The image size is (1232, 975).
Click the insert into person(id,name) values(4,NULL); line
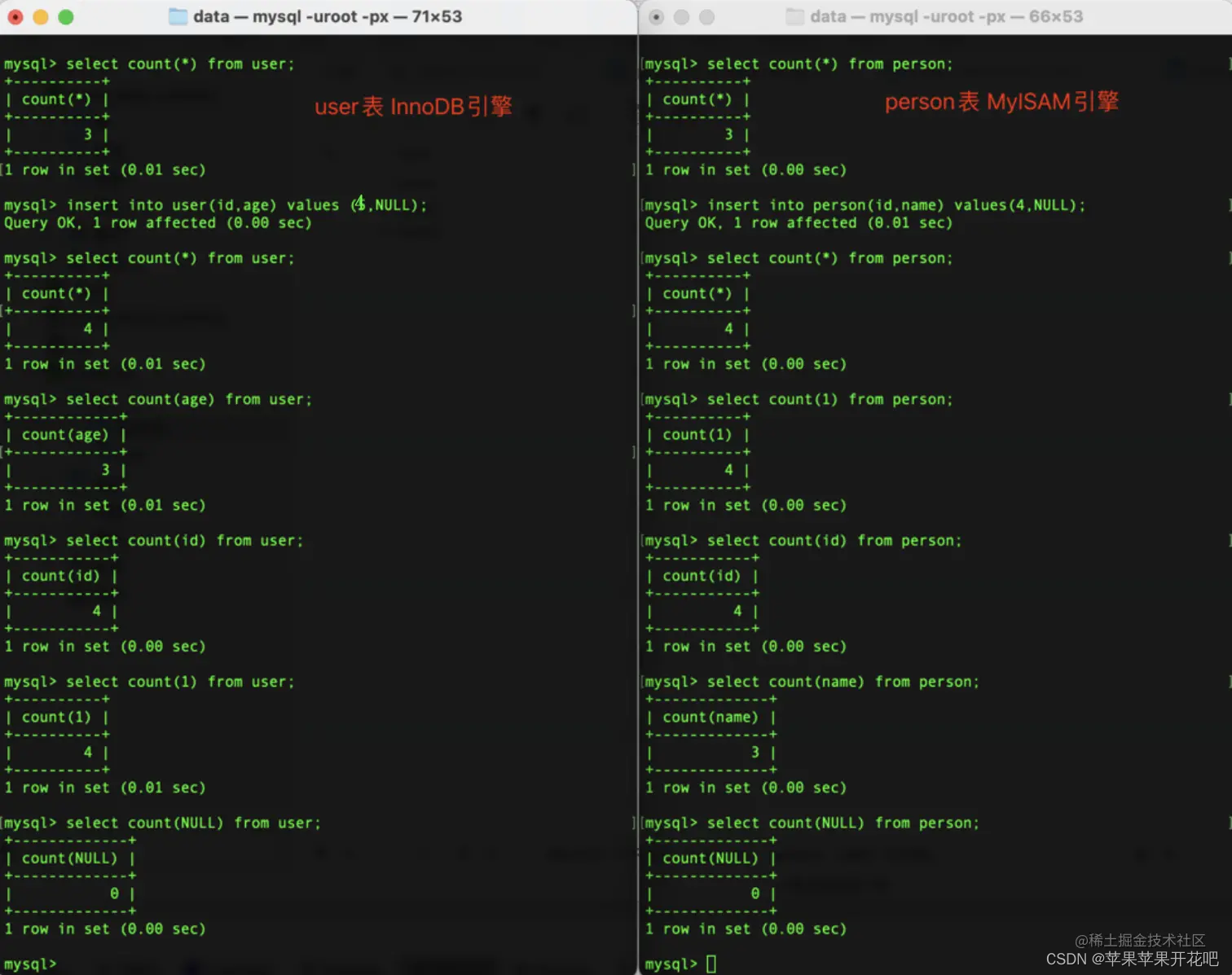coord(894,204)
